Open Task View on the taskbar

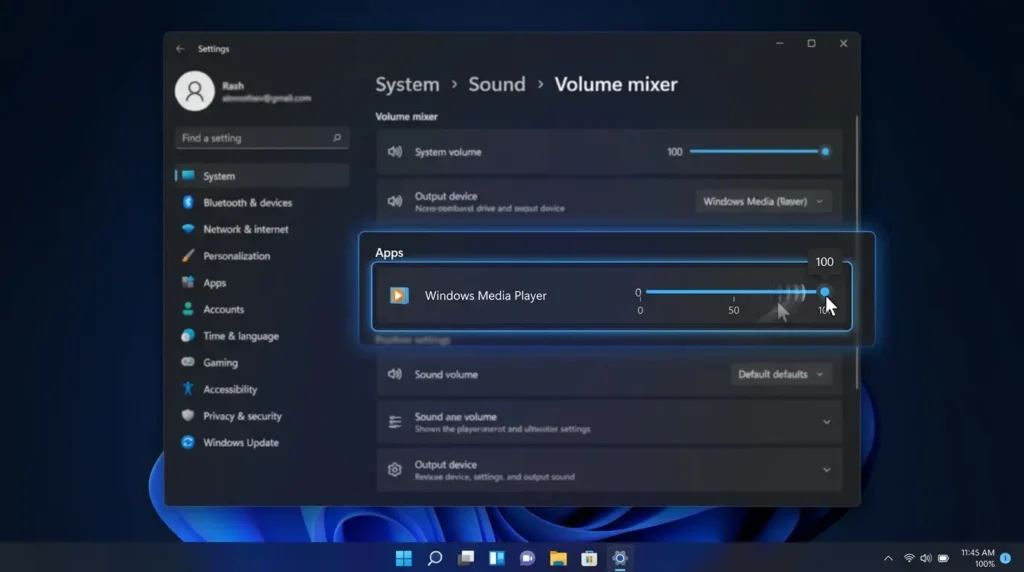[466, 558]
